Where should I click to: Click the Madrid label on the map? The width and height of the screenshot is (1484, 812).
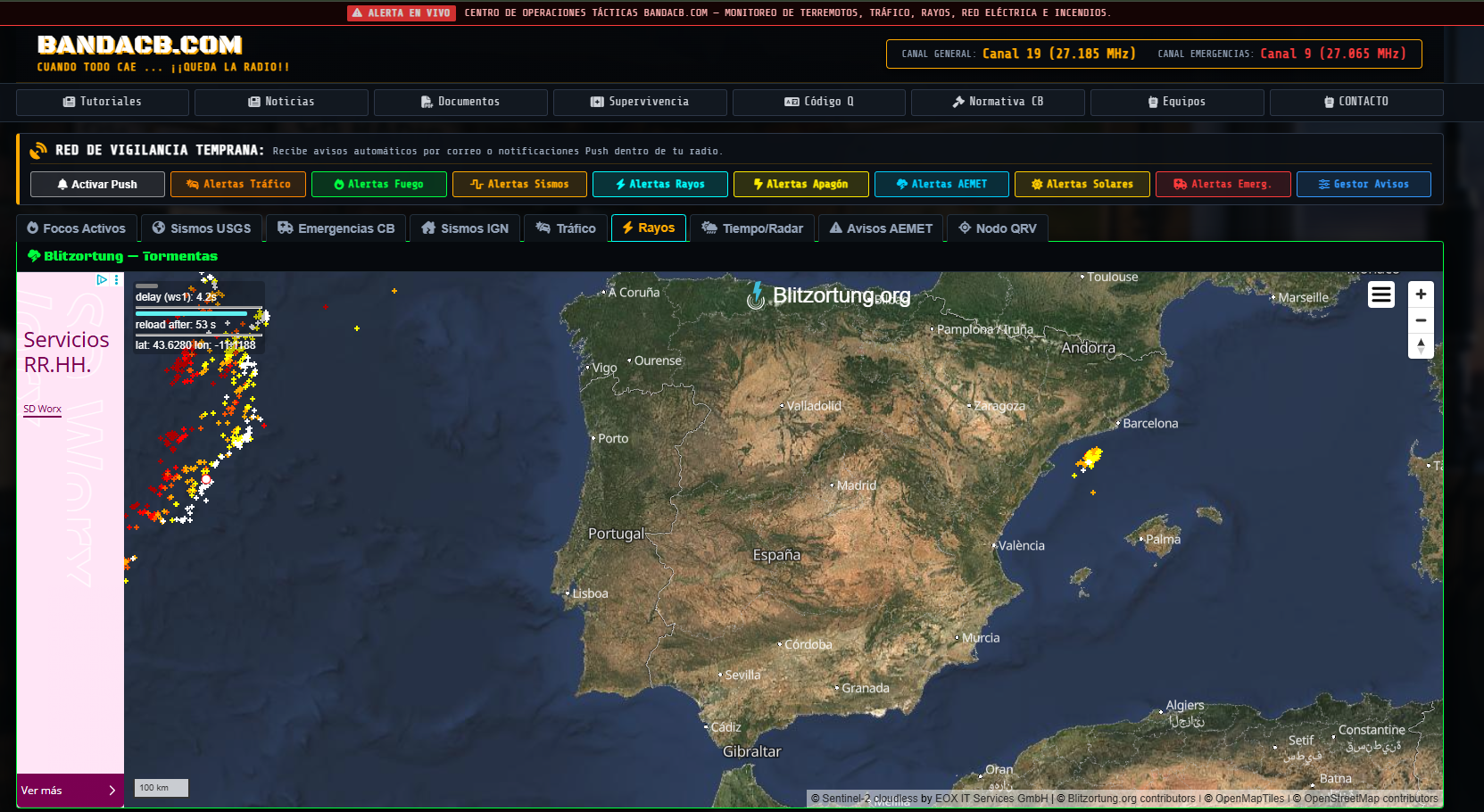click(857, 485)
